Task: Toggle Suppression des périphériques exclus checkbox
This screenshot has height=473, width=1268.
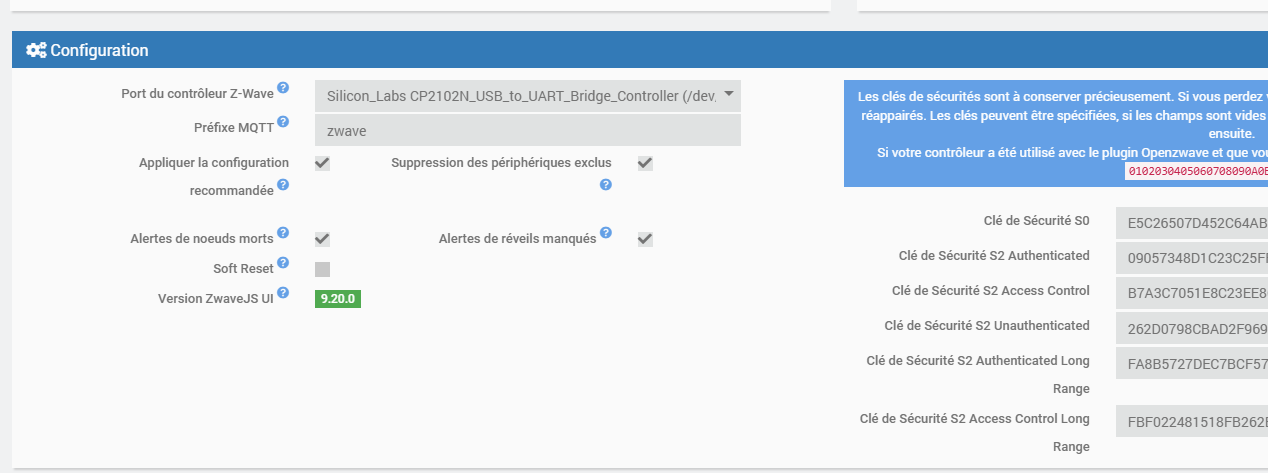Action: coord(645,163)
